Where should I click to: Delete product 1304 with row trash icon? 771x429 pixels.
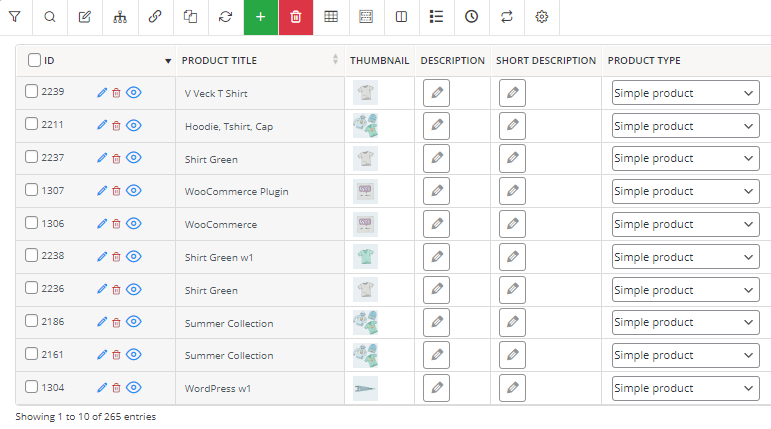coord(116,388)
